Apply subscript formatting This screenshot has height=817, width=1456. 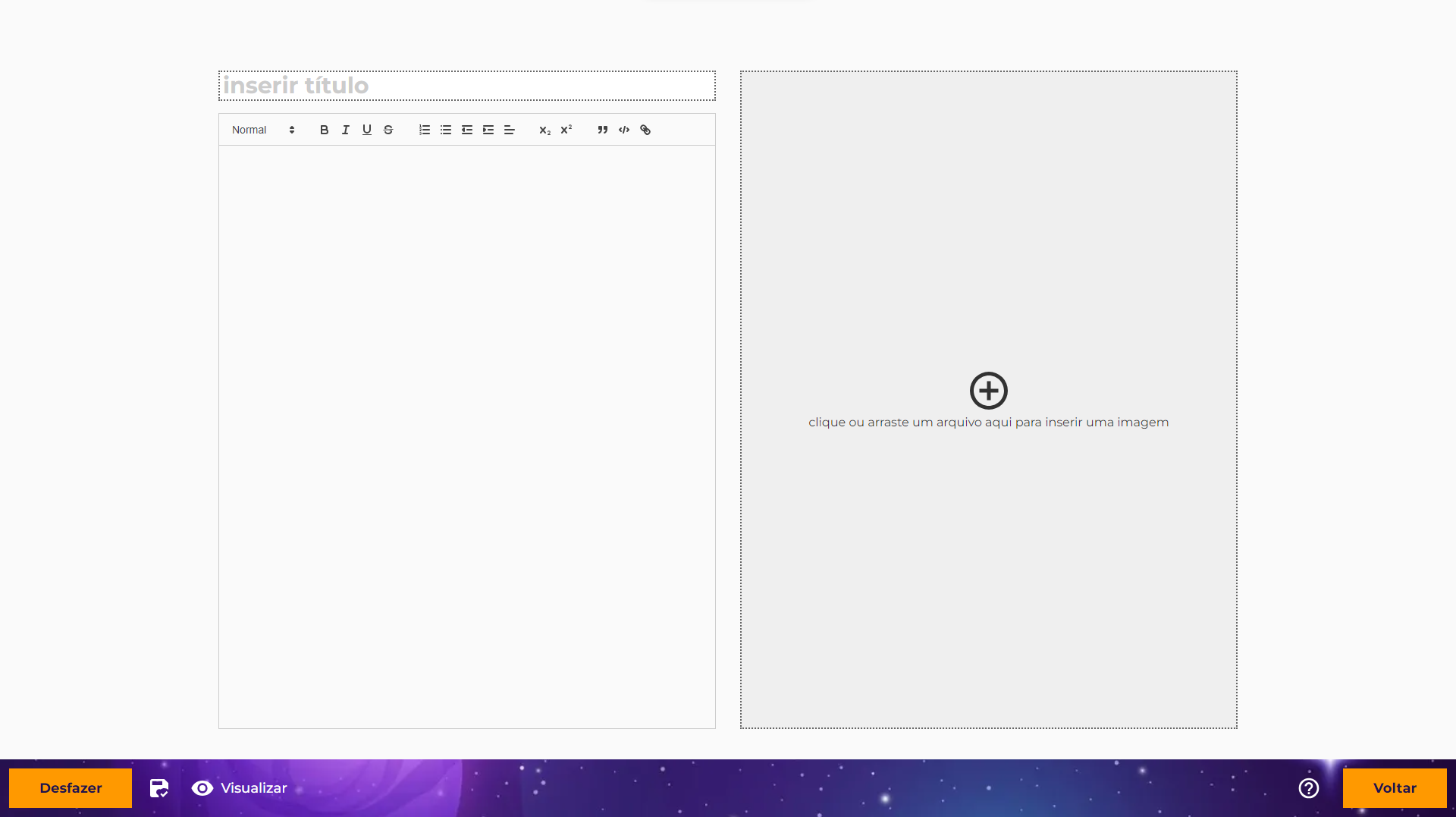click(x=544, y=130)
